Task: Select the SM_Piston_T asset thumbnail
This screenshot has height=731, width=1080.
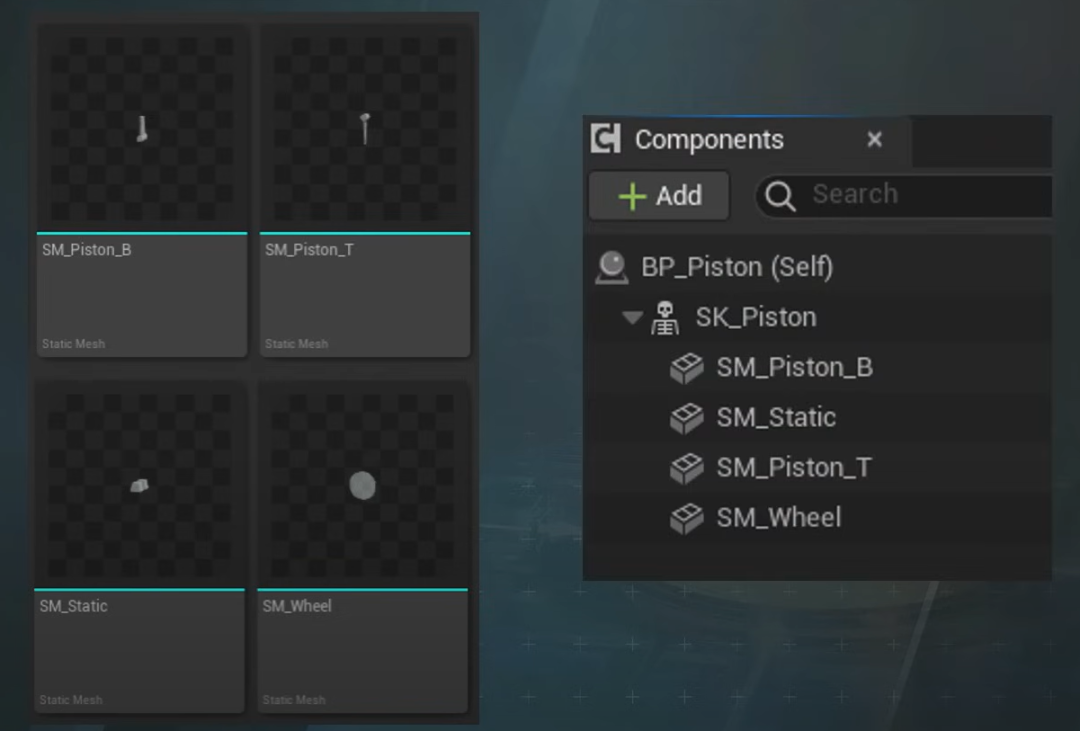Action: point(365,129)
